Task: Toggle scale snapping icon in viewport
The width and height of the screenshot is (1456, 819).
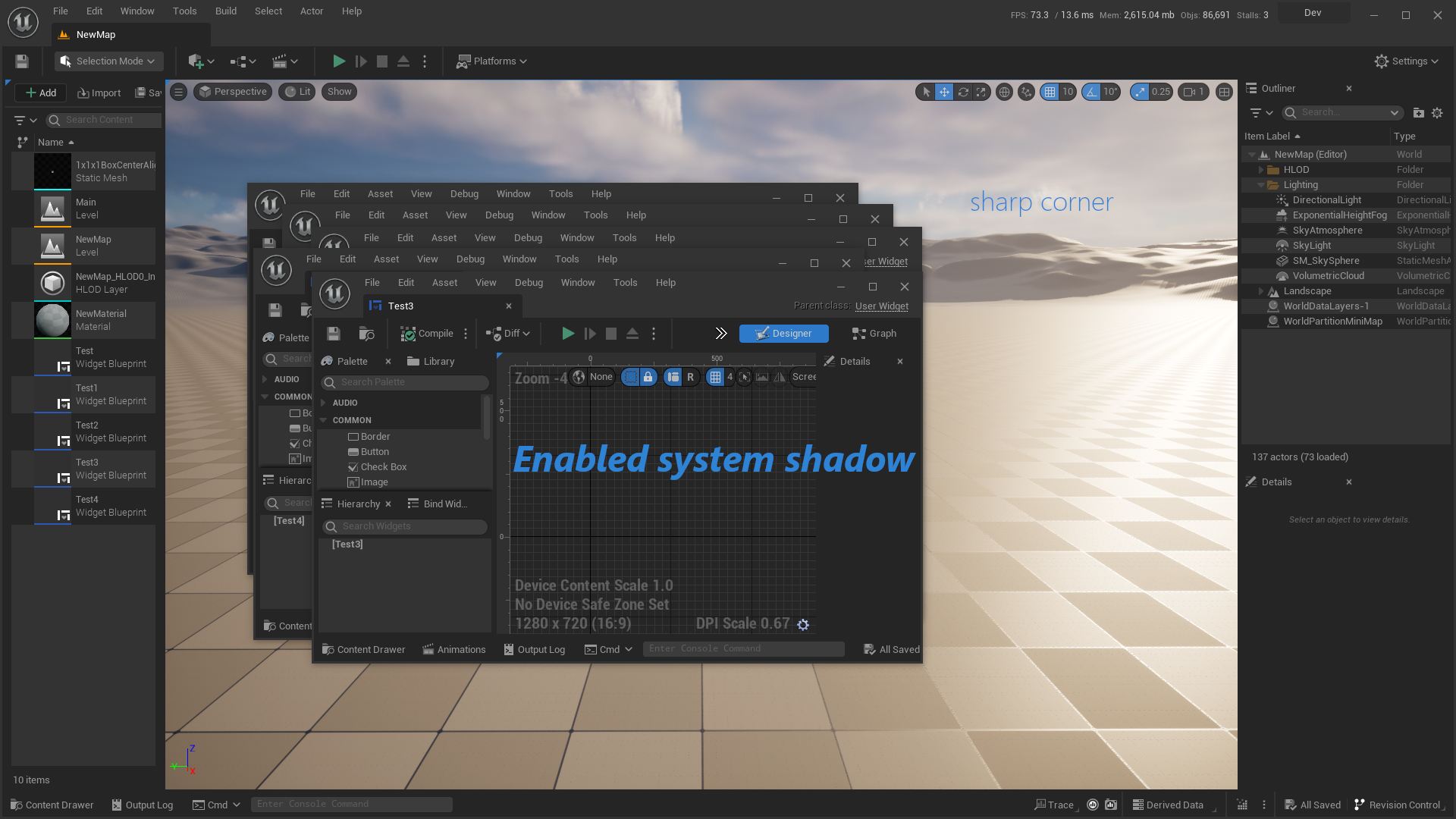Action: tap(1140, 92)
